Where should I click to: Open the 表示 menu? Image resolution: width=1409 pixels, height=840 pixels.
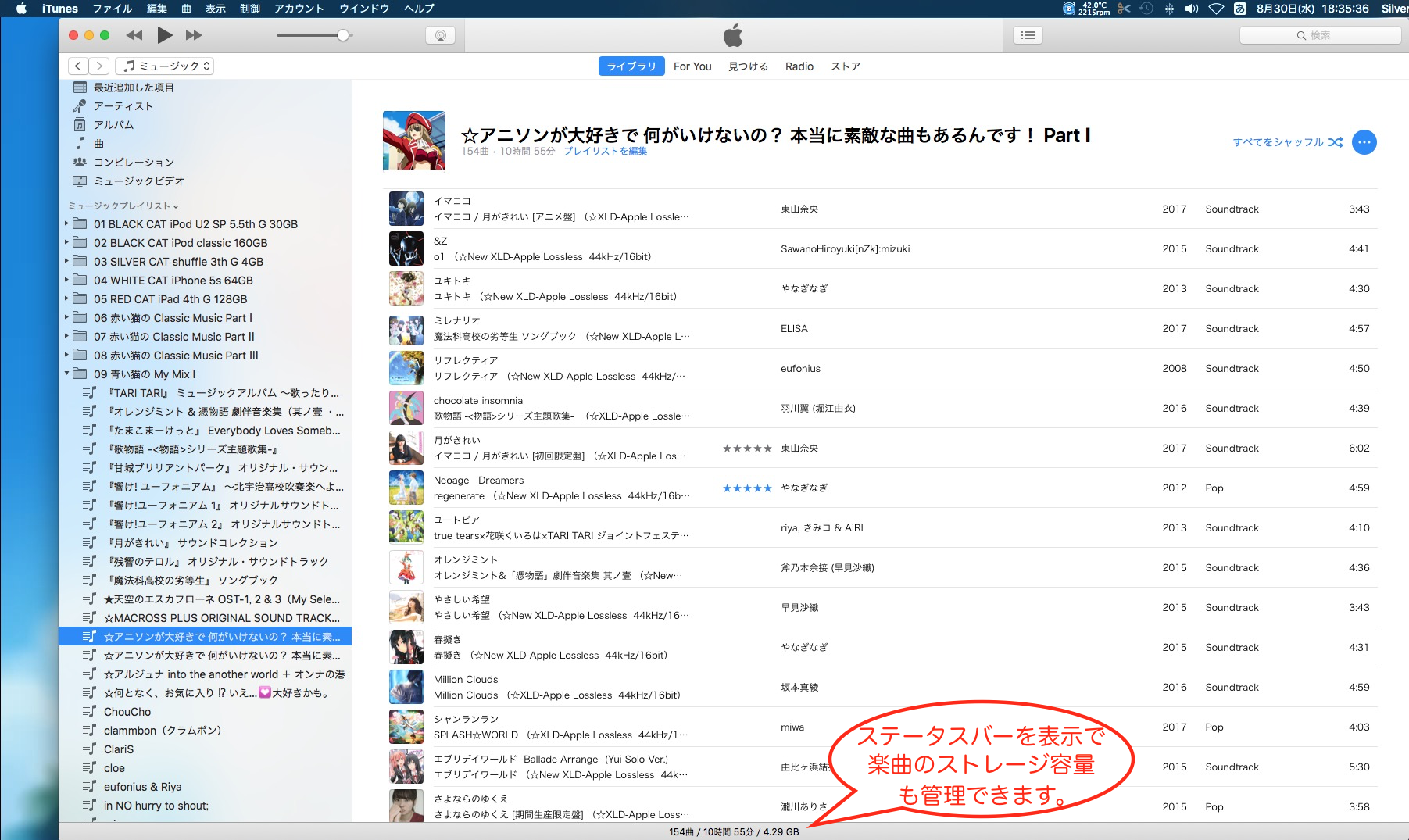coord(216,9)
